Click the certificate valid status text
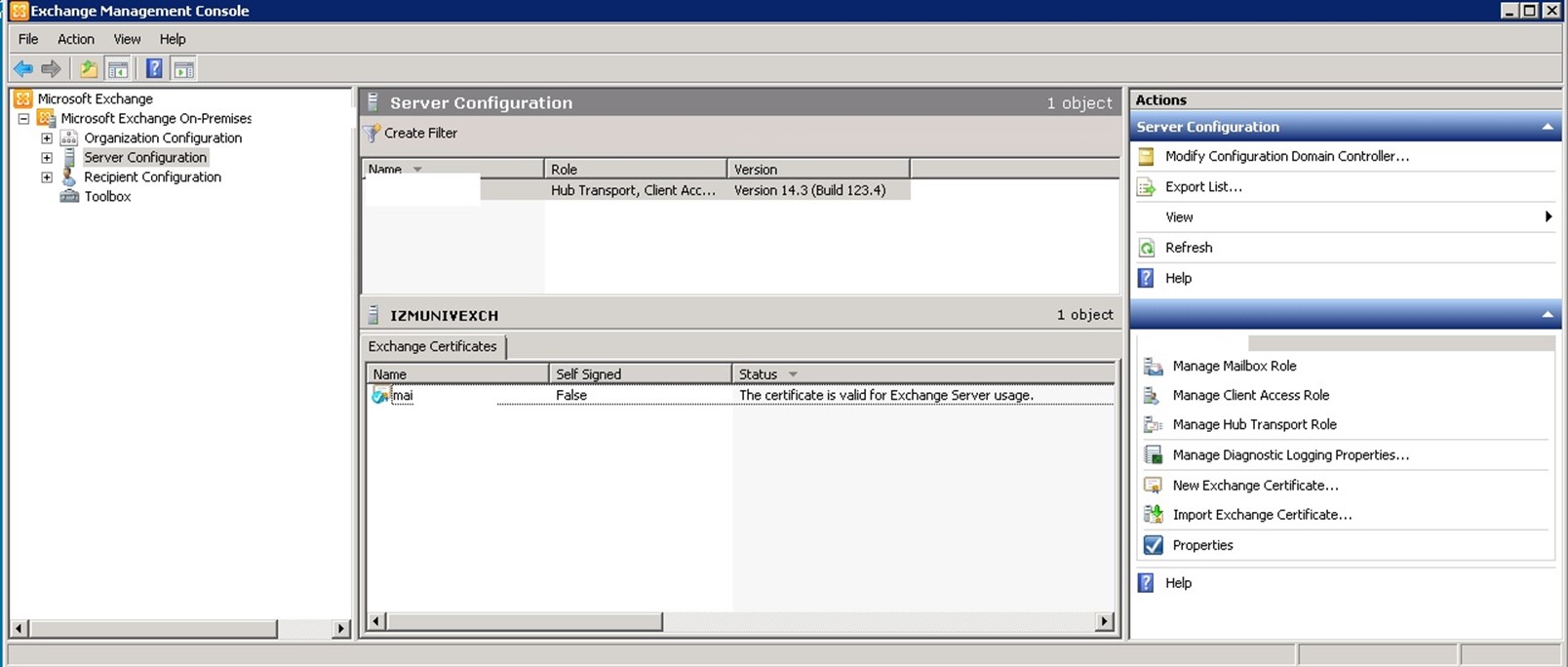Viewport: 1568px width, 667px height. coord(885,395)
